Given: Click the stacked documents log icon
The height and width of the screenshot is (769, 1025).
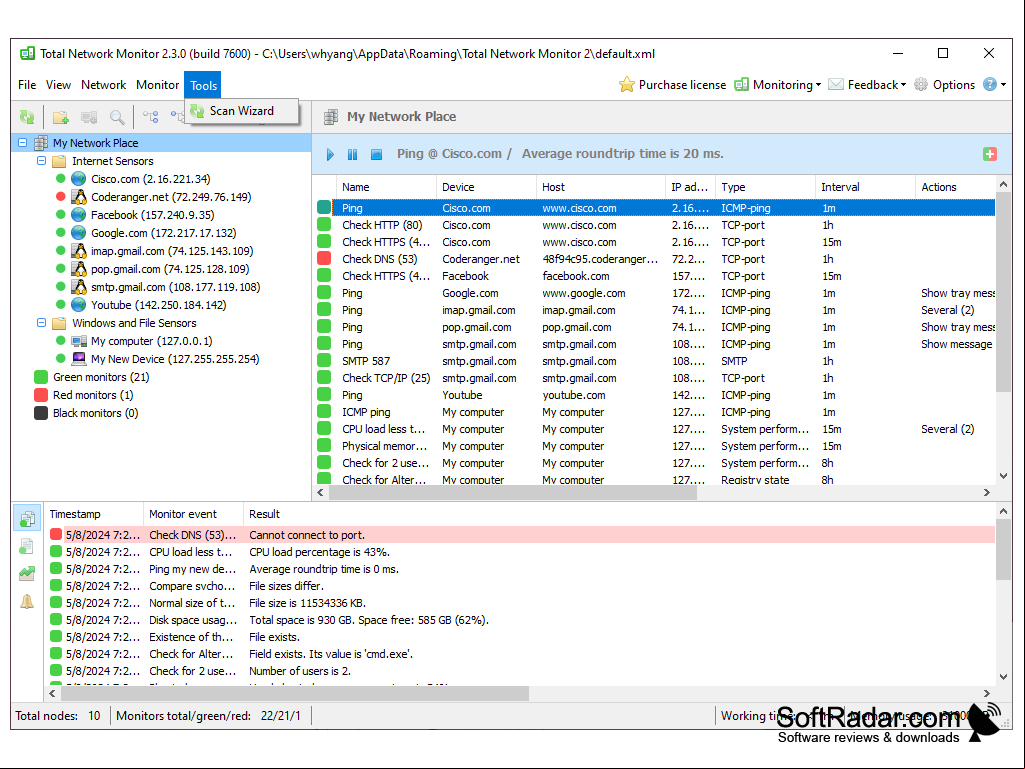Looking at the screenshot, I should click(x=27, y=519).
